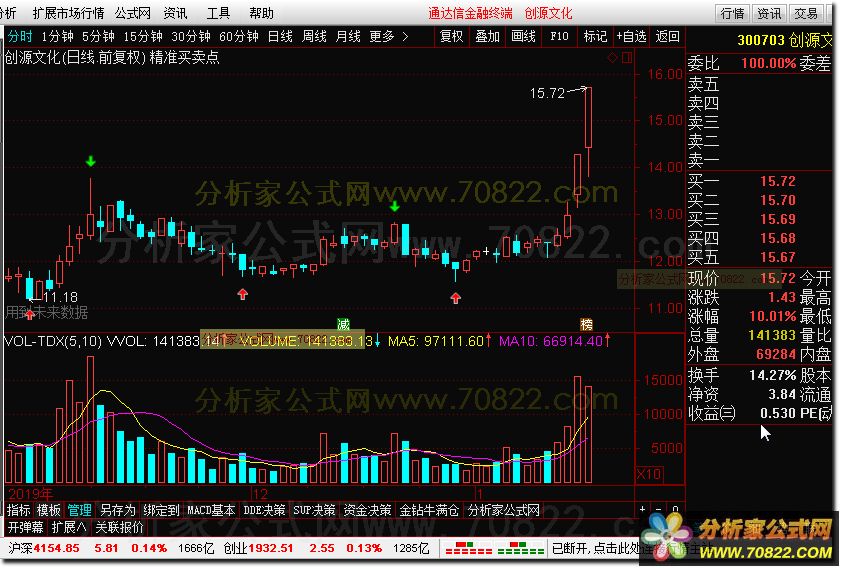Click the first green sell arrow signal

pos(91,161)
